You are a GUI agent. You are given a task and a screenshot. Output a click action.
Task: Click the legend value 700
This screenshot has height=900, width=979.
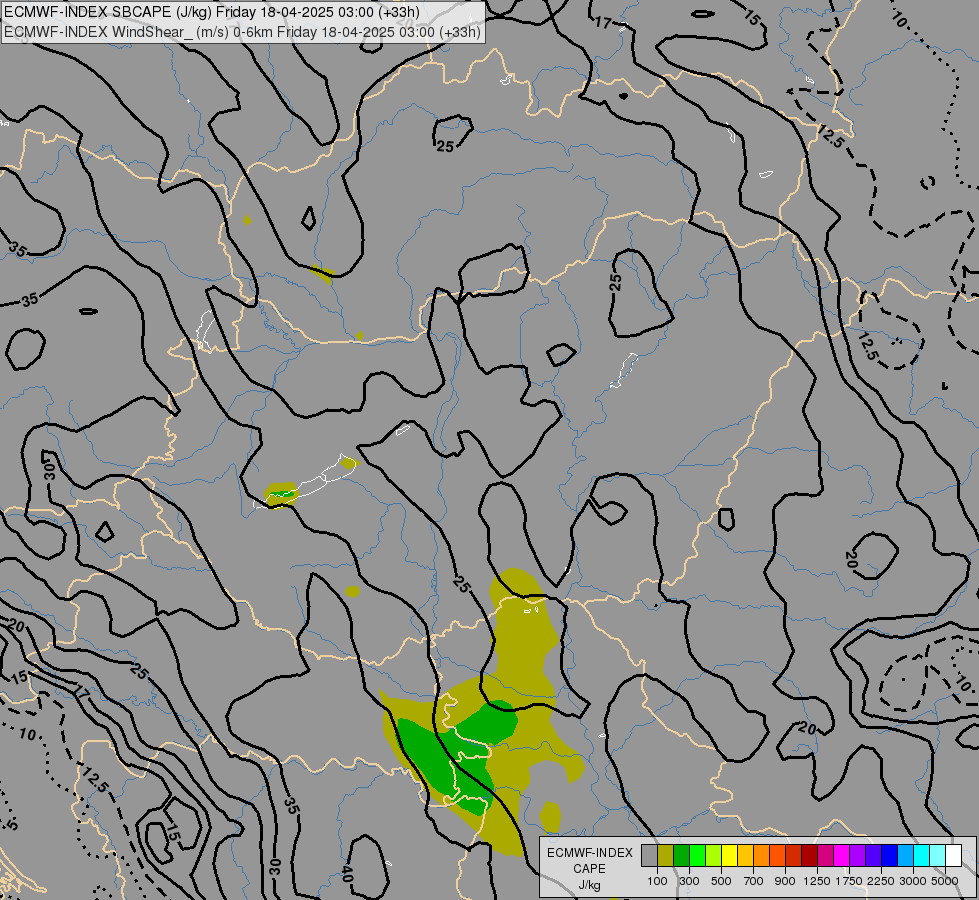coord(754,881)
